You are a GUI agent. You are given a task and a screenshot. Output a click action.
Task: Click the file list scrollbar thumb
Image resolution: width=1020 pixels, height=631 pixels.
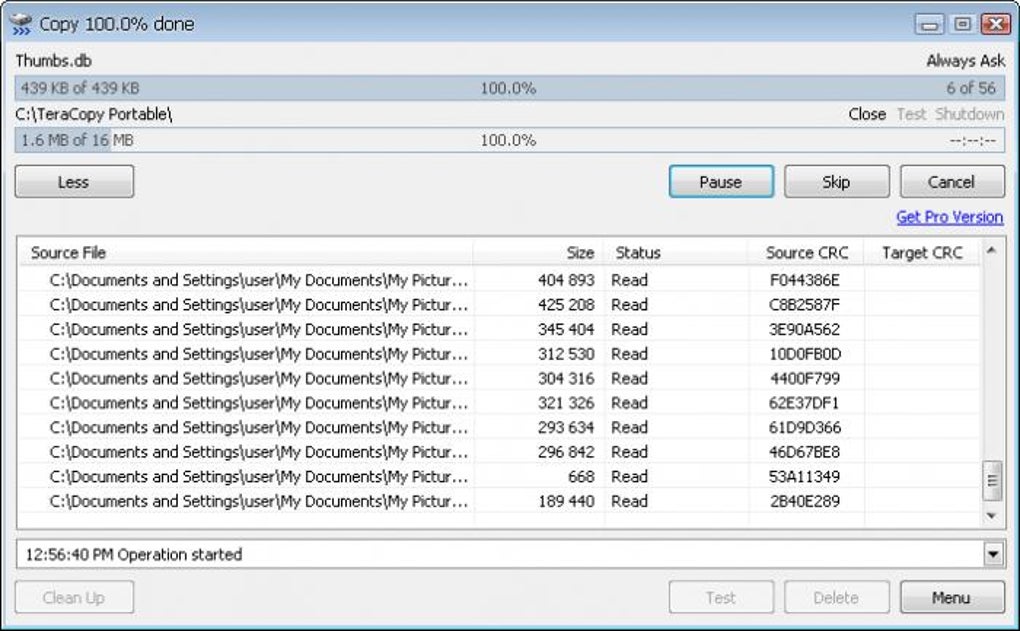992,481
